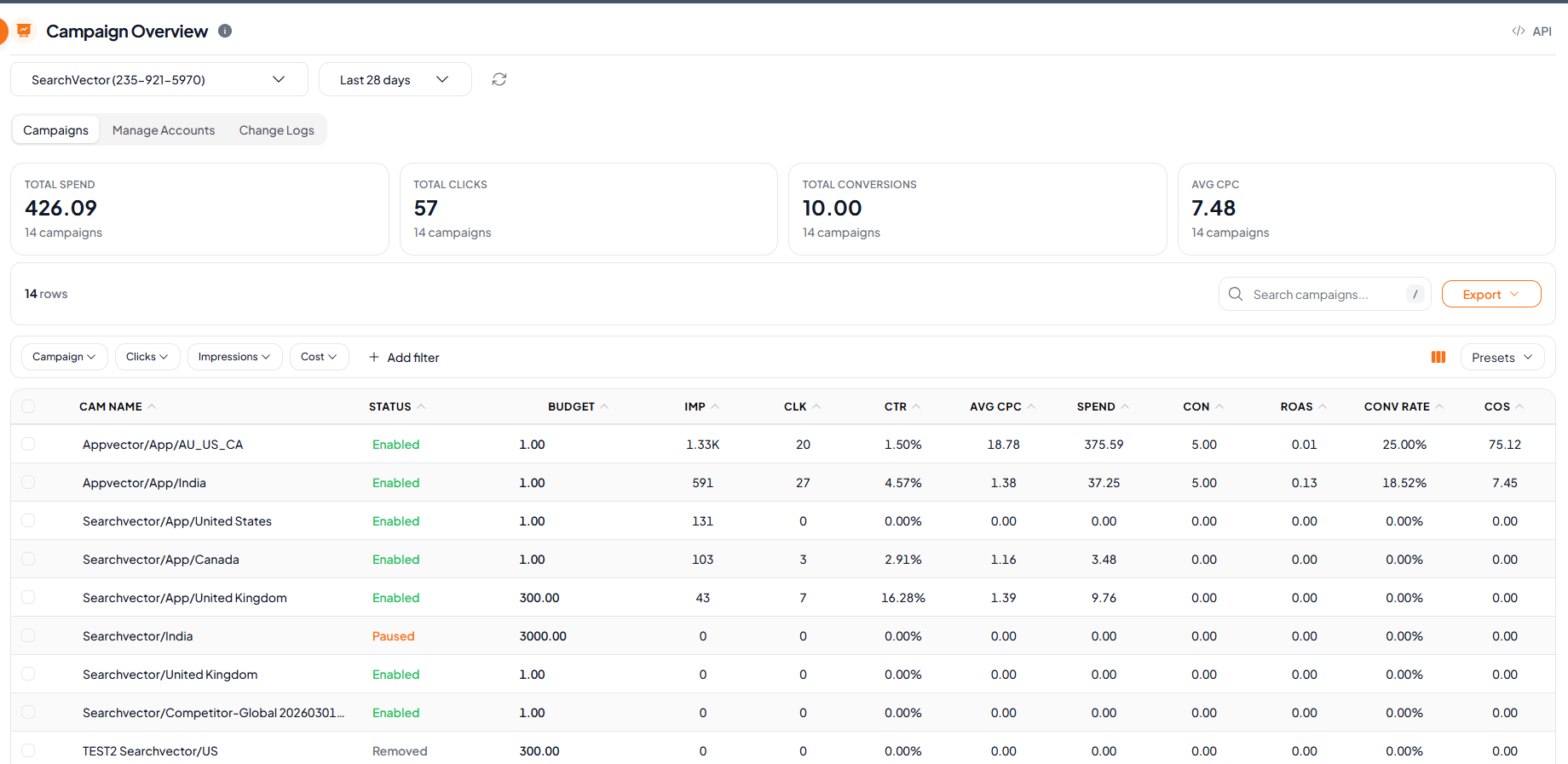Expand the Clicks filter dropdown

(147, 357)
